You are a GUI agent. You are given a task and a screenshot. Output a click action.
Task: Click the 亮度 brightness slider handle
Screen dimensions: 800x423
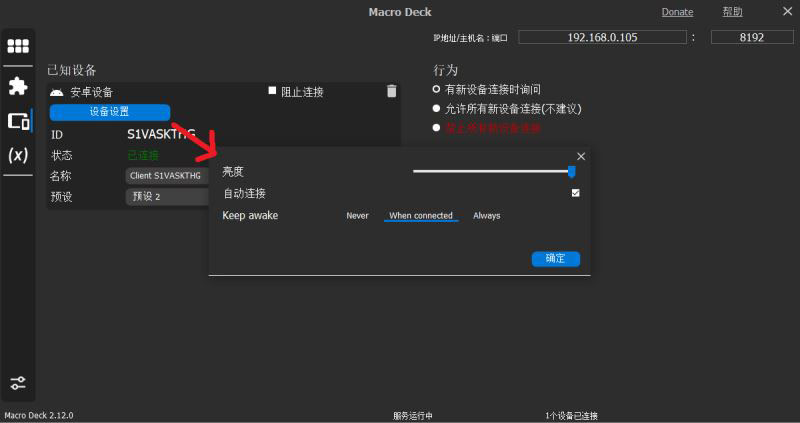[x=571, y=171]
